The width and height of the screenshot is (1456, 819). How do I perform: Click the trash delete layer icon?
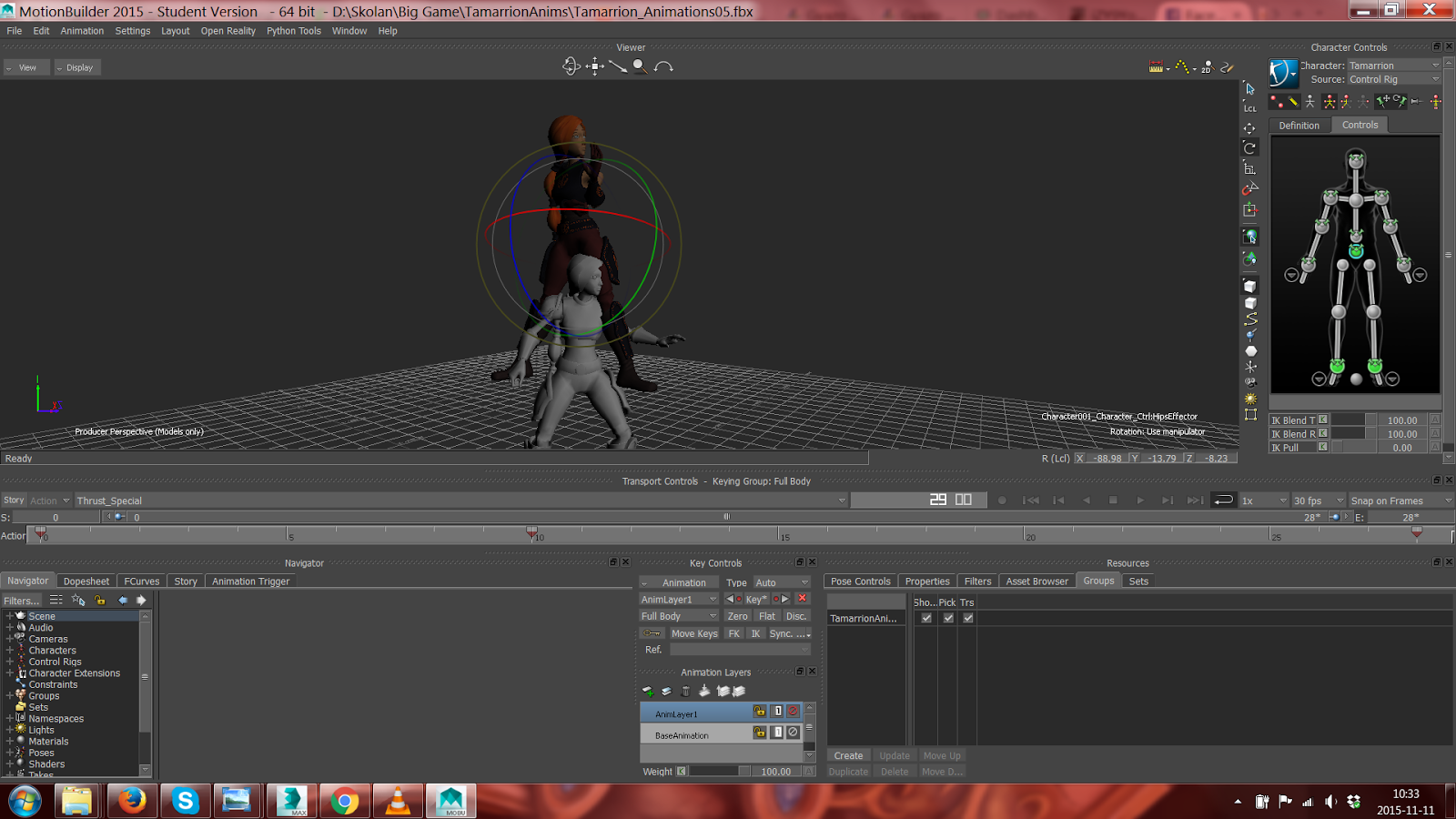(685, 692)
